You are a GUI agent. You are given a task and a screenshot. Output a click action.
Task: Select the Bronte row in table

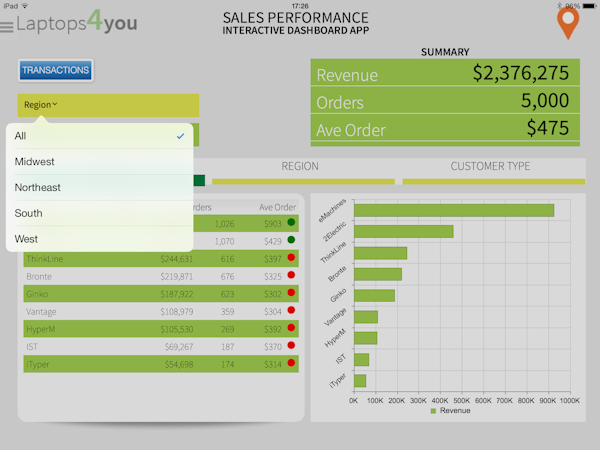[160, 276]
